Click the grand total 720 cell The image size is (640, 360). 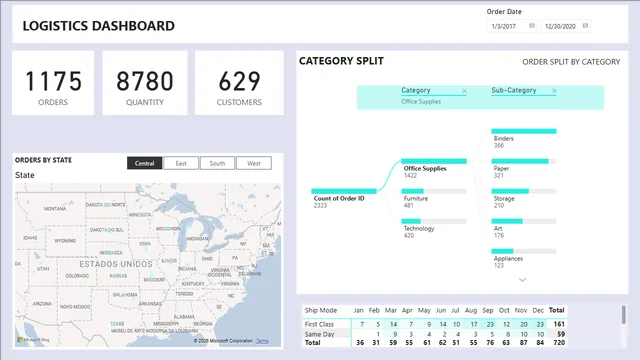[x=559, y=343]
